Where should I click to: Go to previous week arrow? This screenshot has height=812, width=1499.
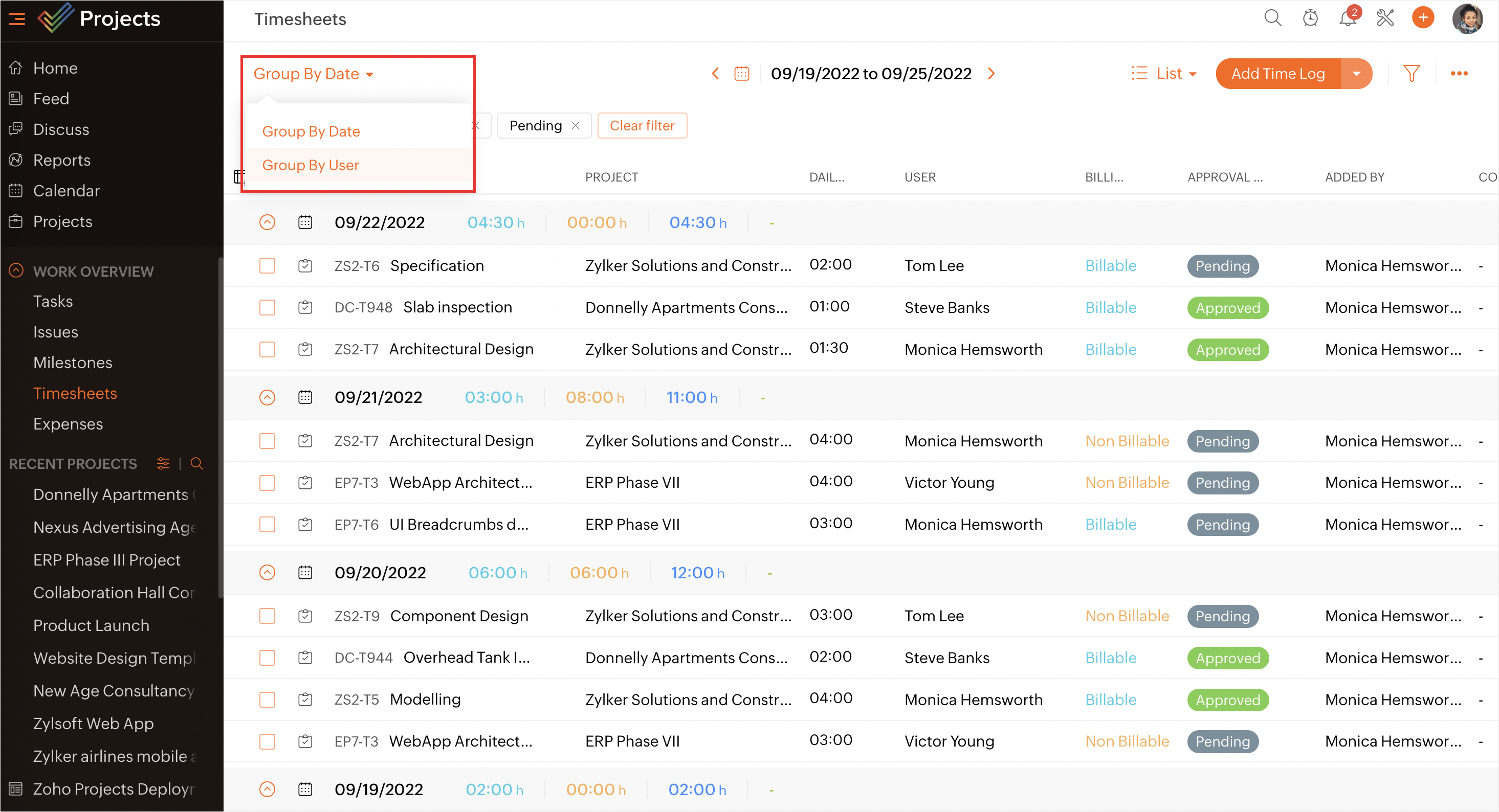715,74
